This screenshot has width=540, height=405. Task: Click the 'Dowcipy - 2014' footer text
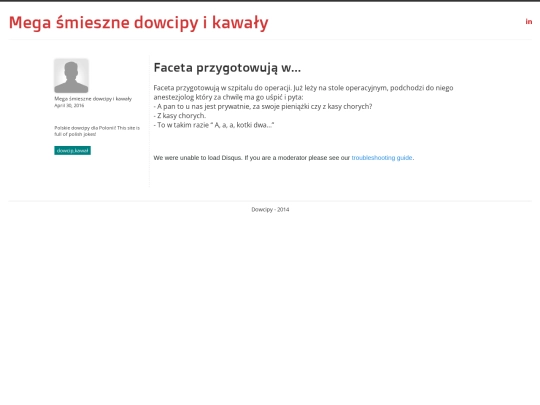point(270,209)
